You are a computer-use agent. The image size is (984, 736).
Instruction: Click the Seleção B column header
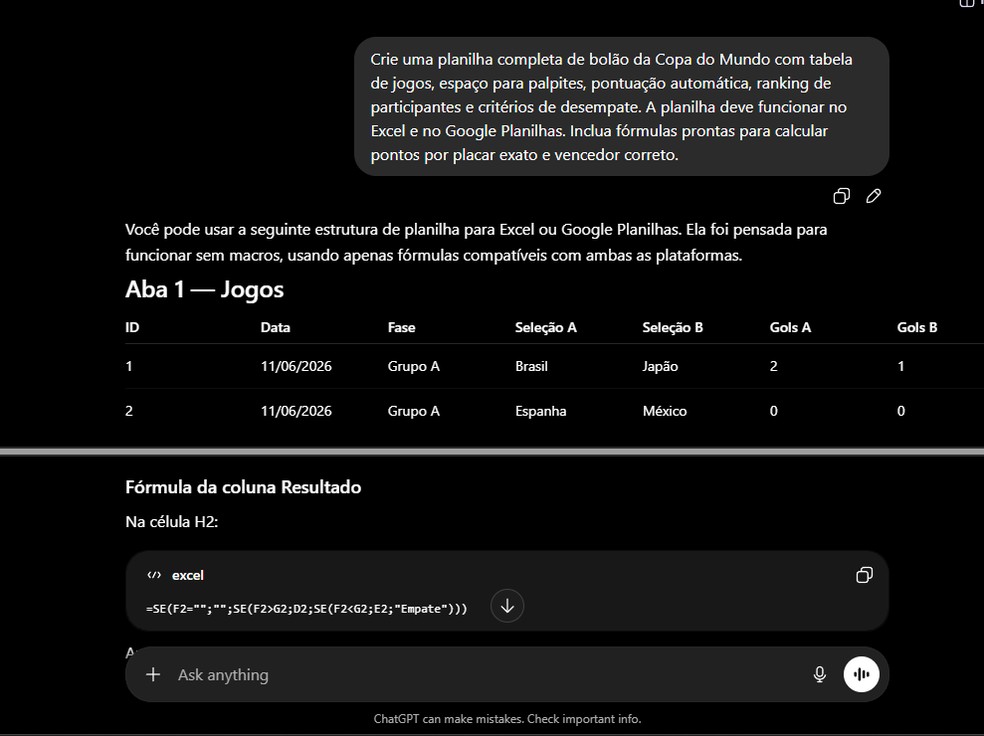672,328
